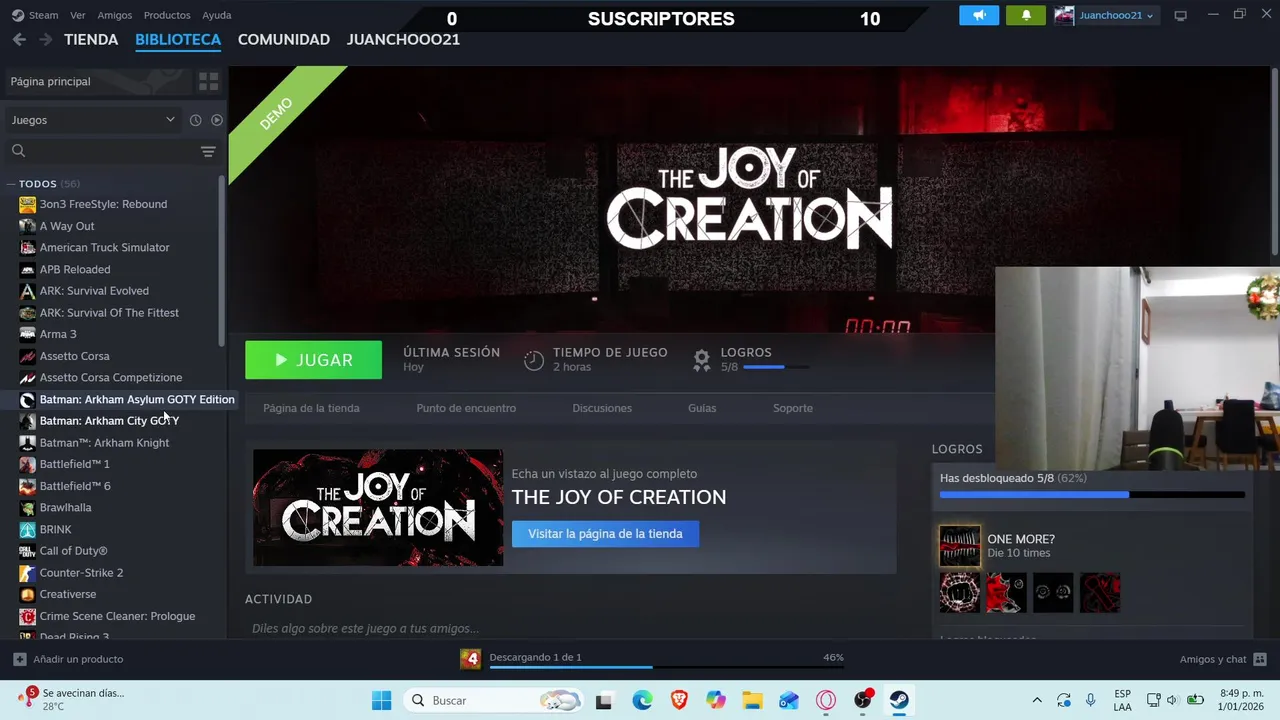Open the weather widget in taskbar
Viewport: 1280px width, 720px height.
(70, 699)
